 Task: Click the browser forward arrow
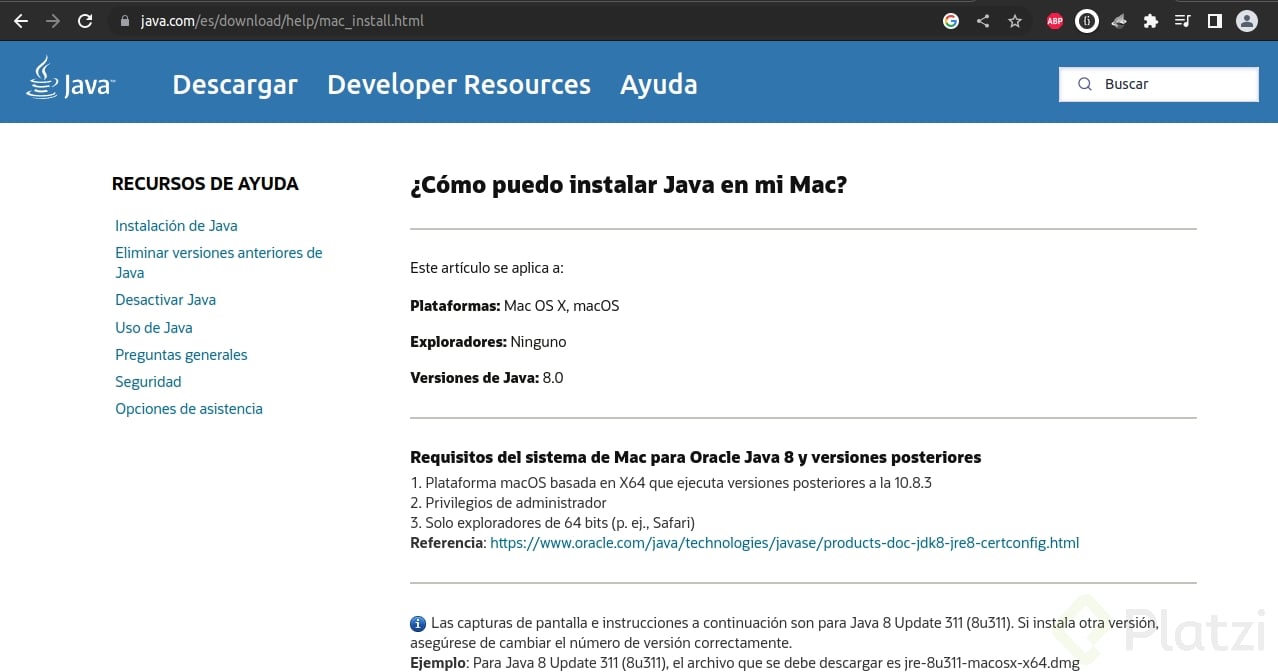[52, 20]
